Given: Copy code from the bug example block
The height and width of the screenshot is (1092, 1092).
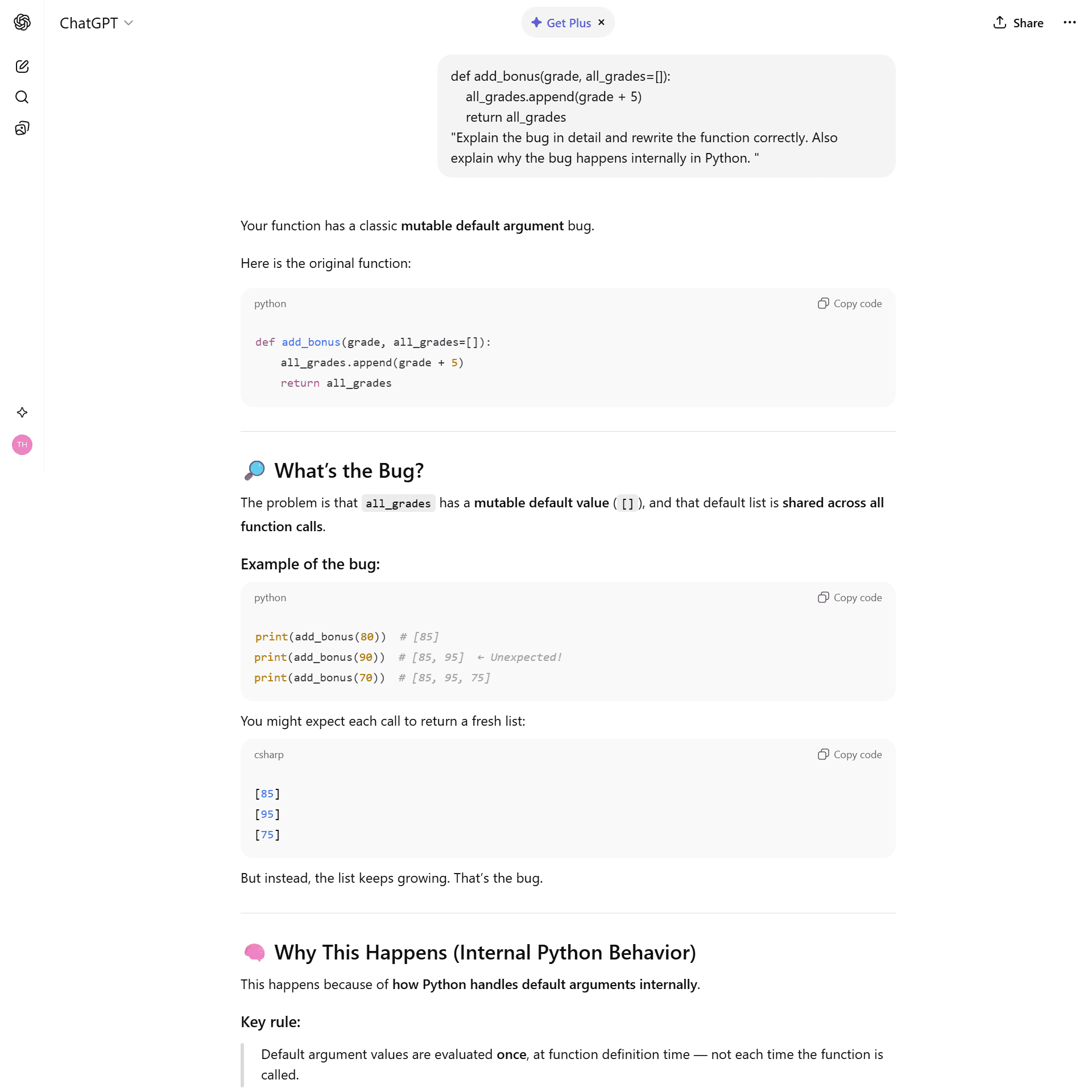Looking at the screenshot, I should coord(850,598).
